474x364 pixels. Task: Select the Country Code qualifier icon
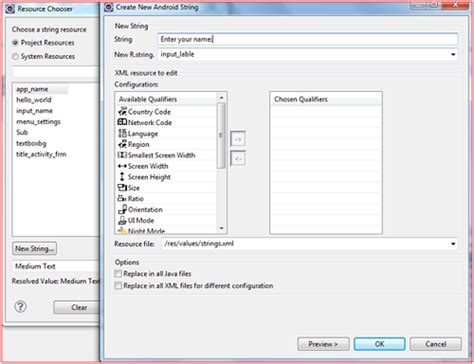(122, 111)
